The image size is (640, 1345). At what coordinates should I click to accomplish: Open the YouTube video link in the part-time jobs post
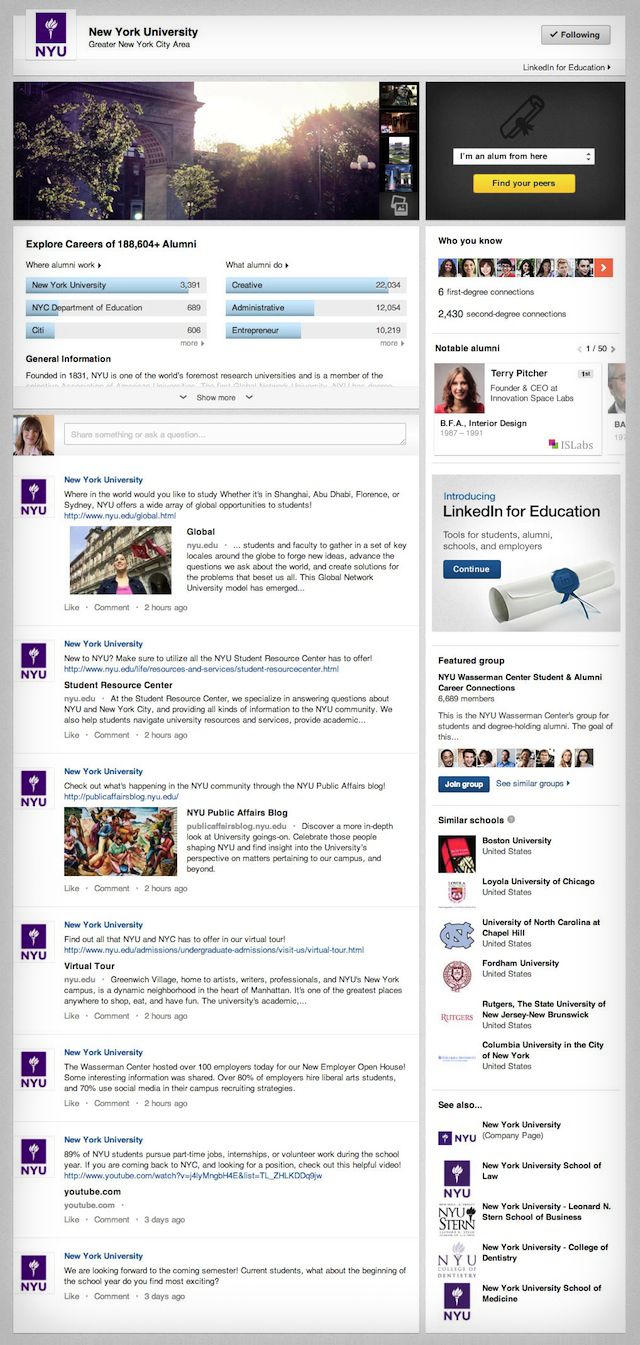tap(193, 1175)
